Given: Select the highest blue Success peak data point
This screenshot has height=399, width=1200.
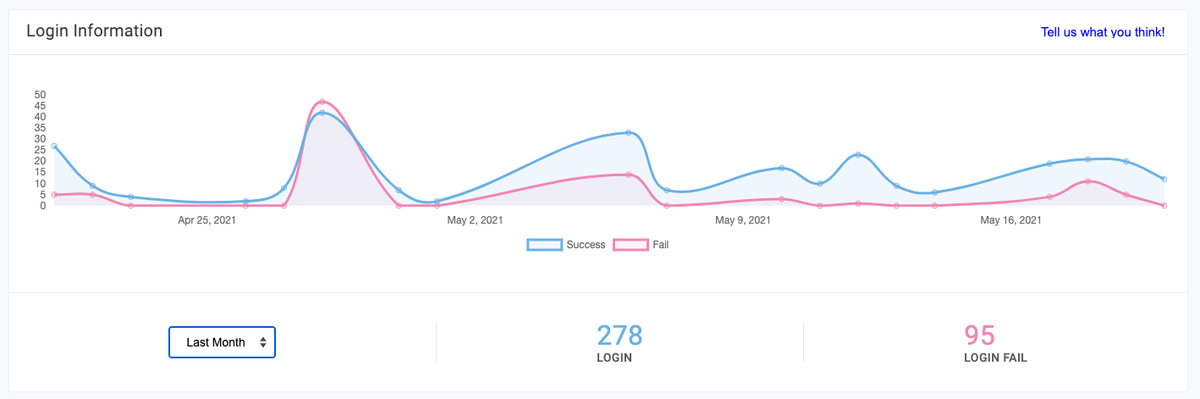Looking at the screenshot, I should point(322,113).
